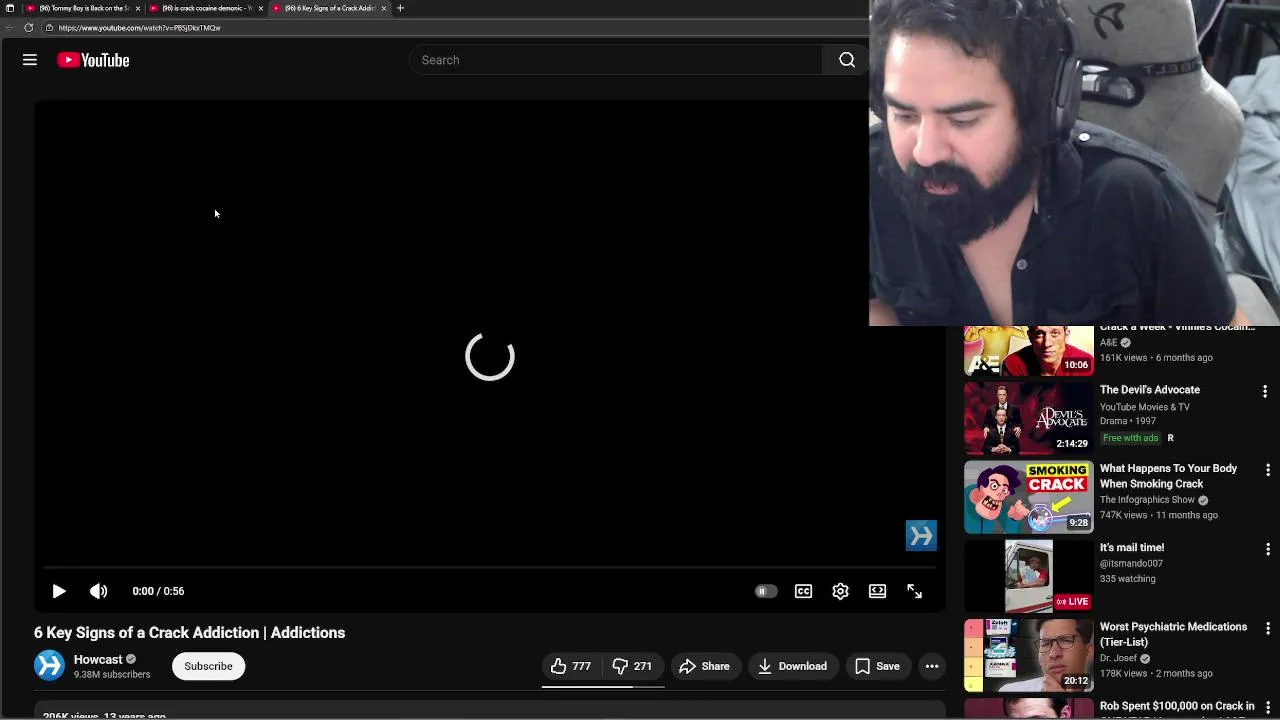Focus the YouTube search field
This screenshot has width=1280, height=720.
click(x=616, y=60)
